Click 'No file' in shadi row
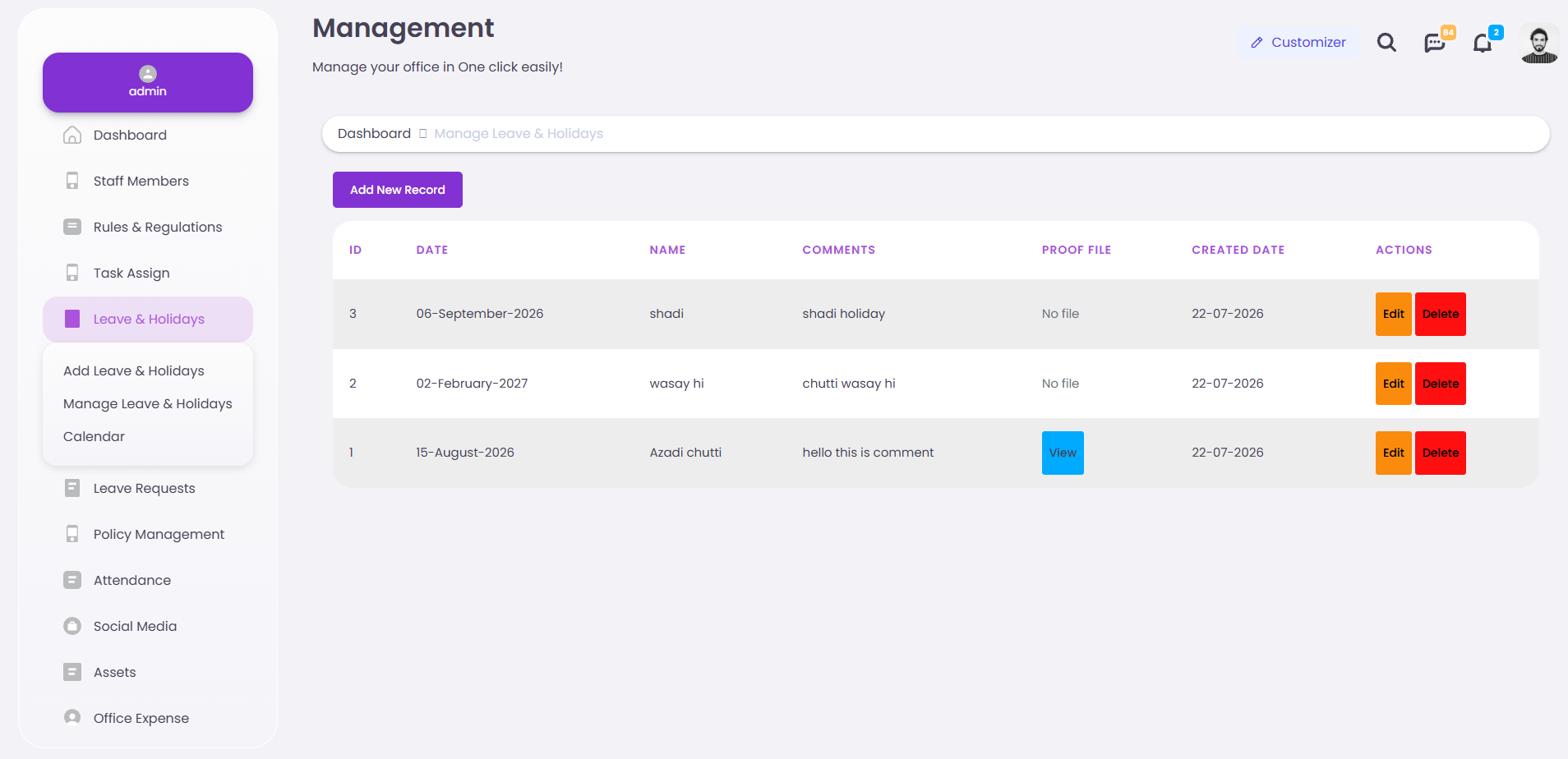Screen dimensions: 1568x759 click(1060, 314)
